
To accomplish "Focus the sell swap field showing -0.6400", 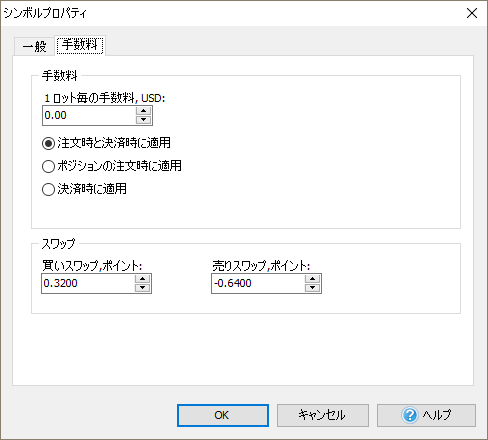I will [x=258, y=283].
